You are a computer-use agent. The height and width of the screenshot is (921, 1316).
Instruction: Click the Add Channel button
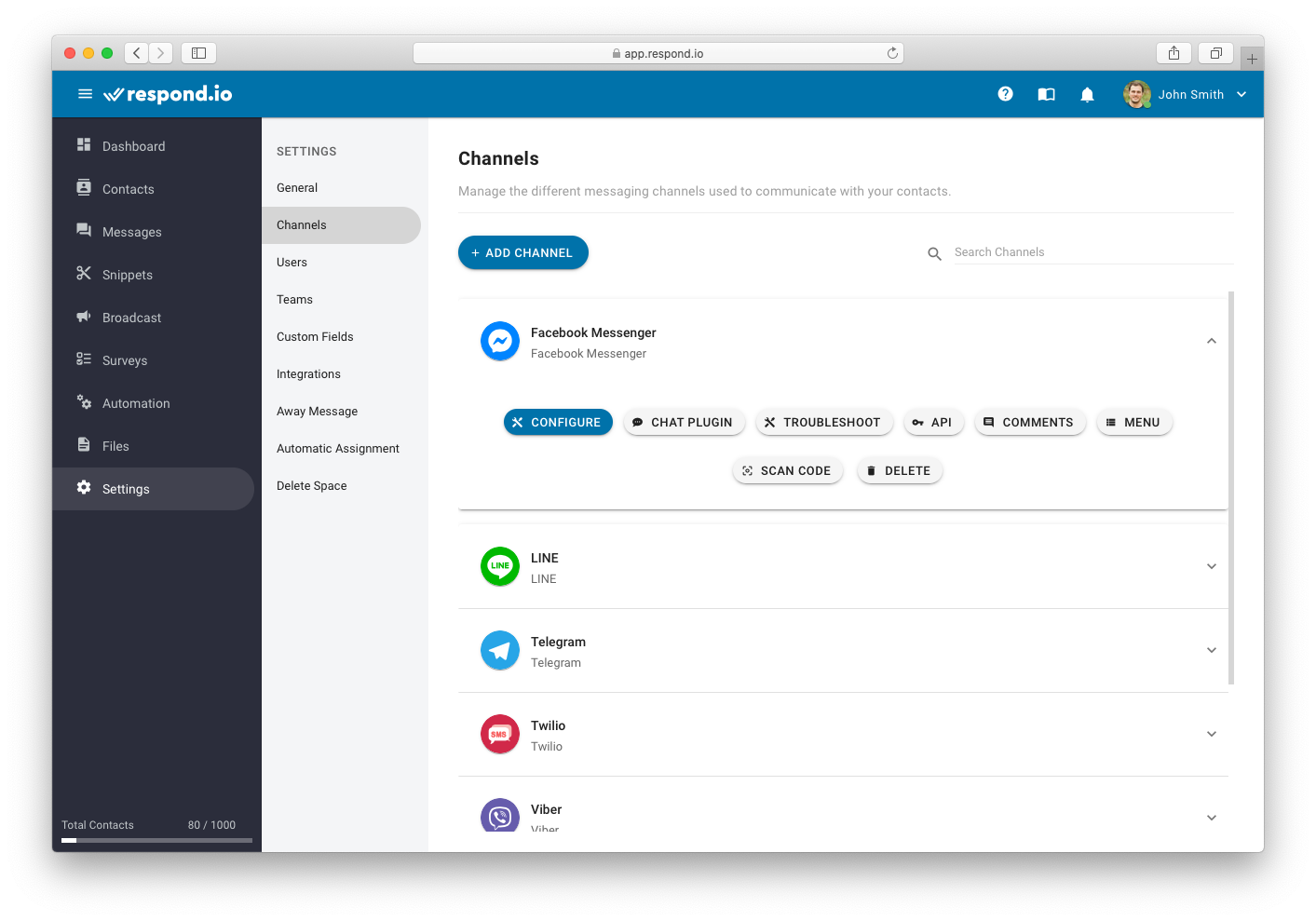tap(522, 252)
